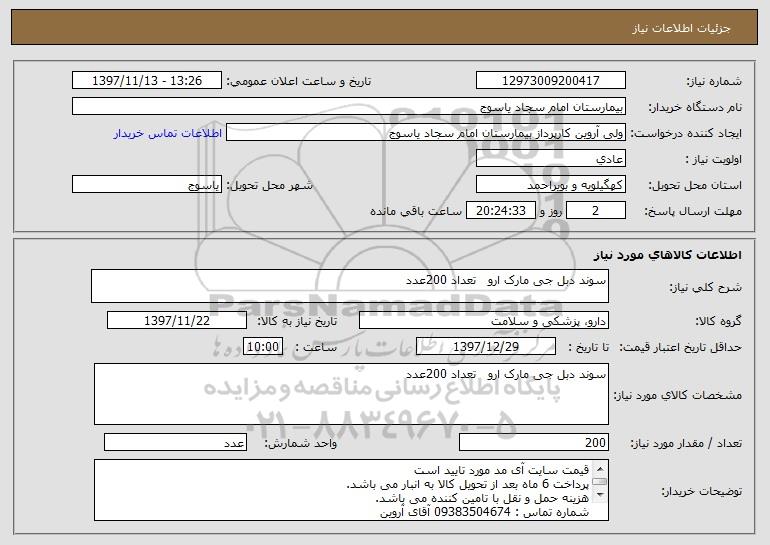Click the label شهر محل تحویل
The image size is (770, 545).
[269, 186]
